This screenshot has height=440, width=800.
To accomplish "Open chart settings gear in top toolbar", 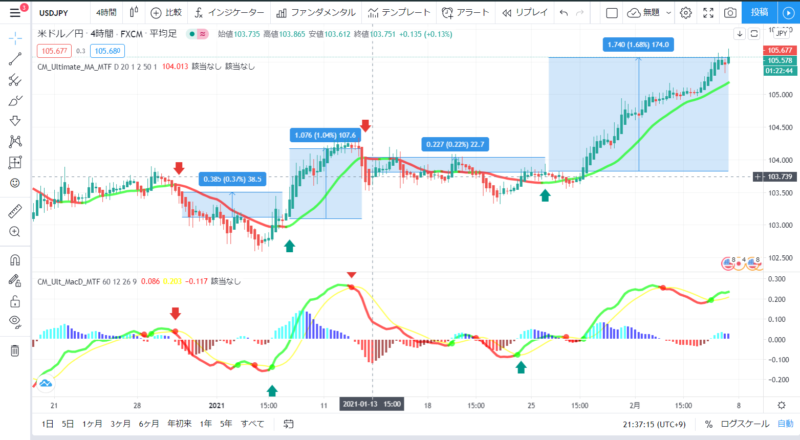I will coord(686,13).
